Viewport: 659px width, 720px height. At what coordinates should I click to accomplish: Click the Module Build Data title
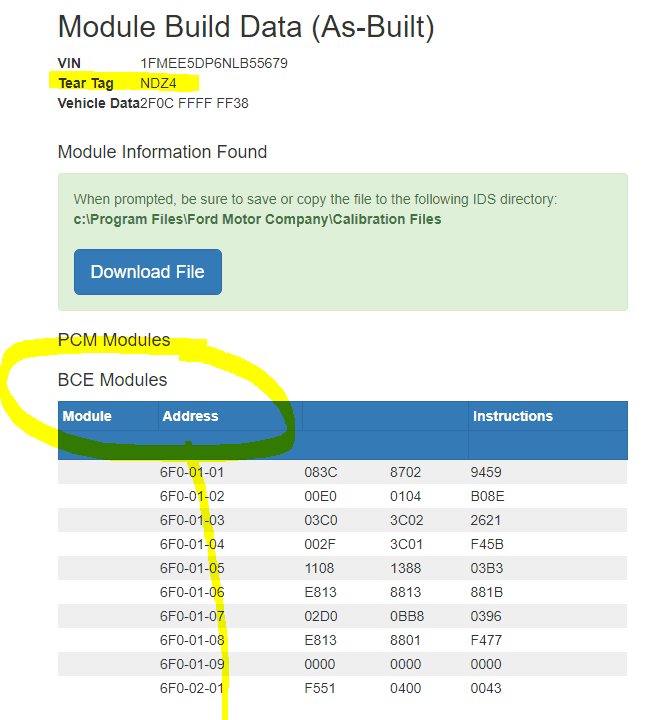[246, 27]
